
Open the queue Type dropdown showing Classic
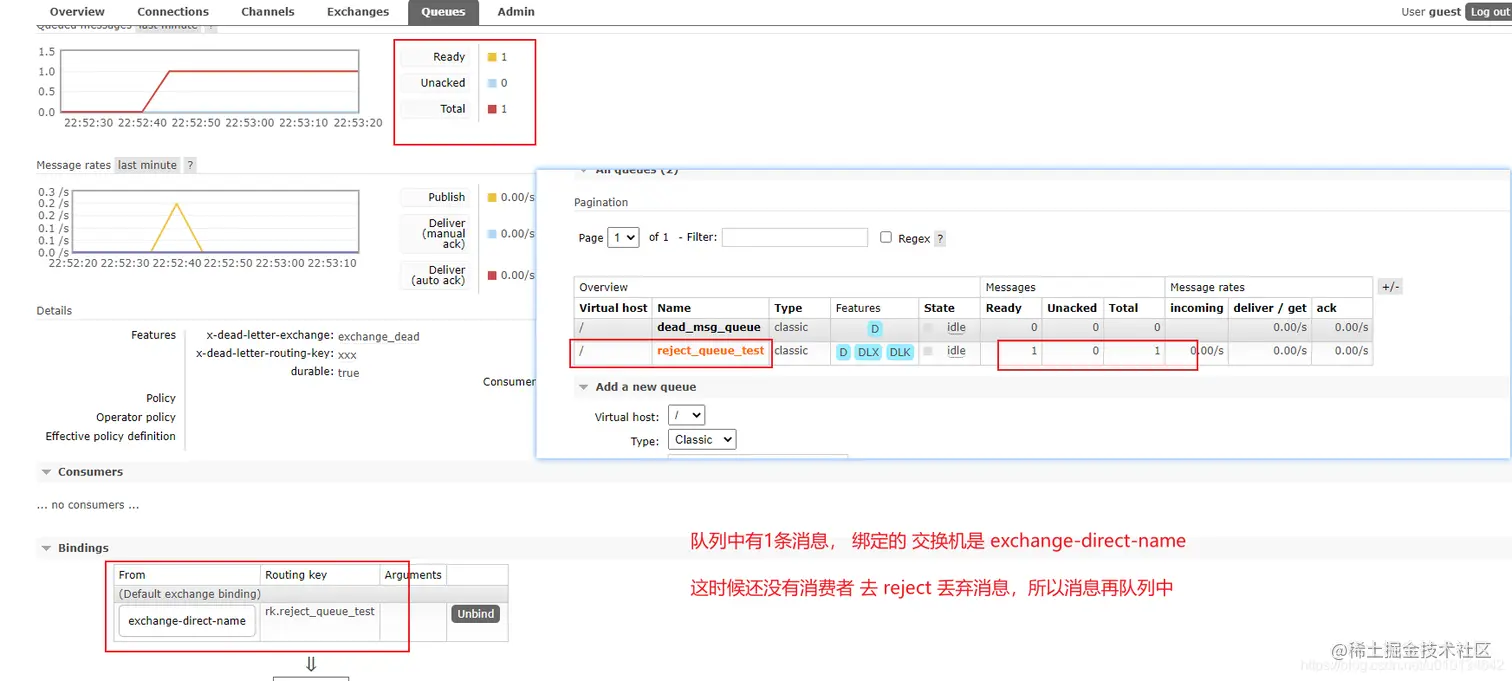pyautogui.click(x=702, y=439)
